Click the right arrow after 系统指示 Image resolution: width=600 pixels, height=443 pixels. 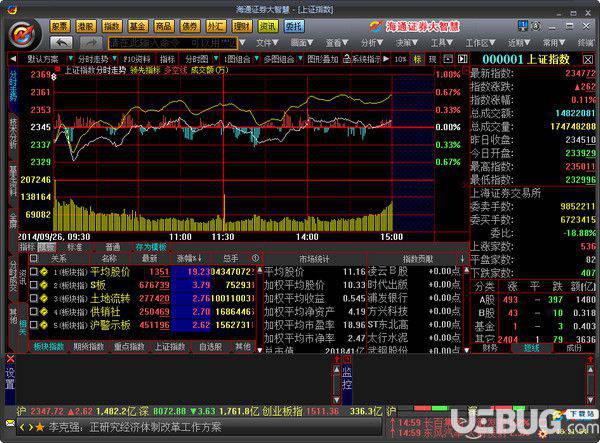pyautogui.click(x=386, y=59)
